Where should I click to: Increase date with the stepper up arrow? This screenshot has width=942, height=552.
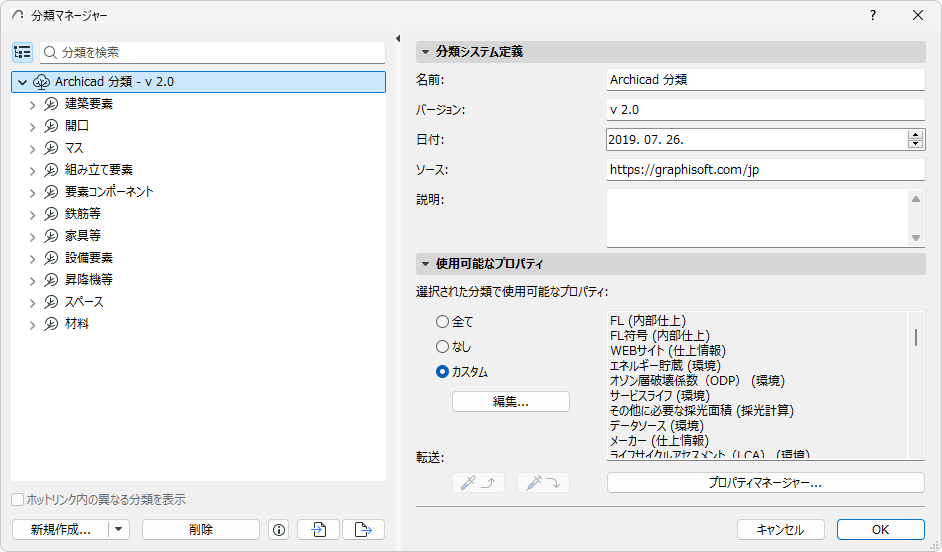point(916,135)
